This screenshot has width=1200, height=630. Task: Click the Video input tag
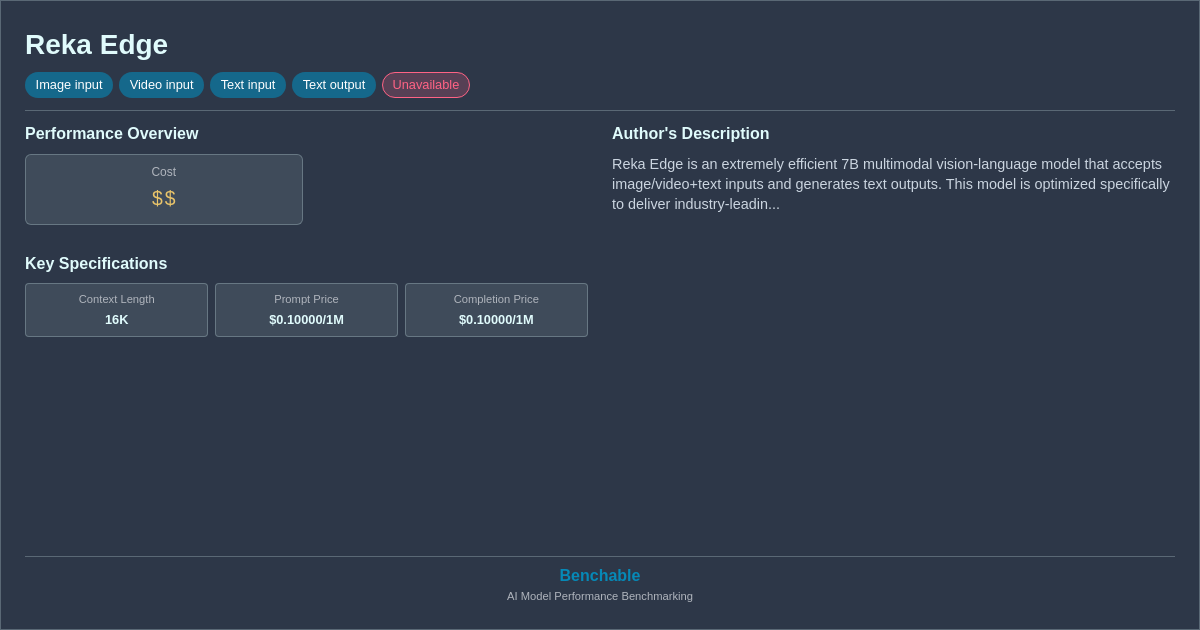tap(161, 85)
